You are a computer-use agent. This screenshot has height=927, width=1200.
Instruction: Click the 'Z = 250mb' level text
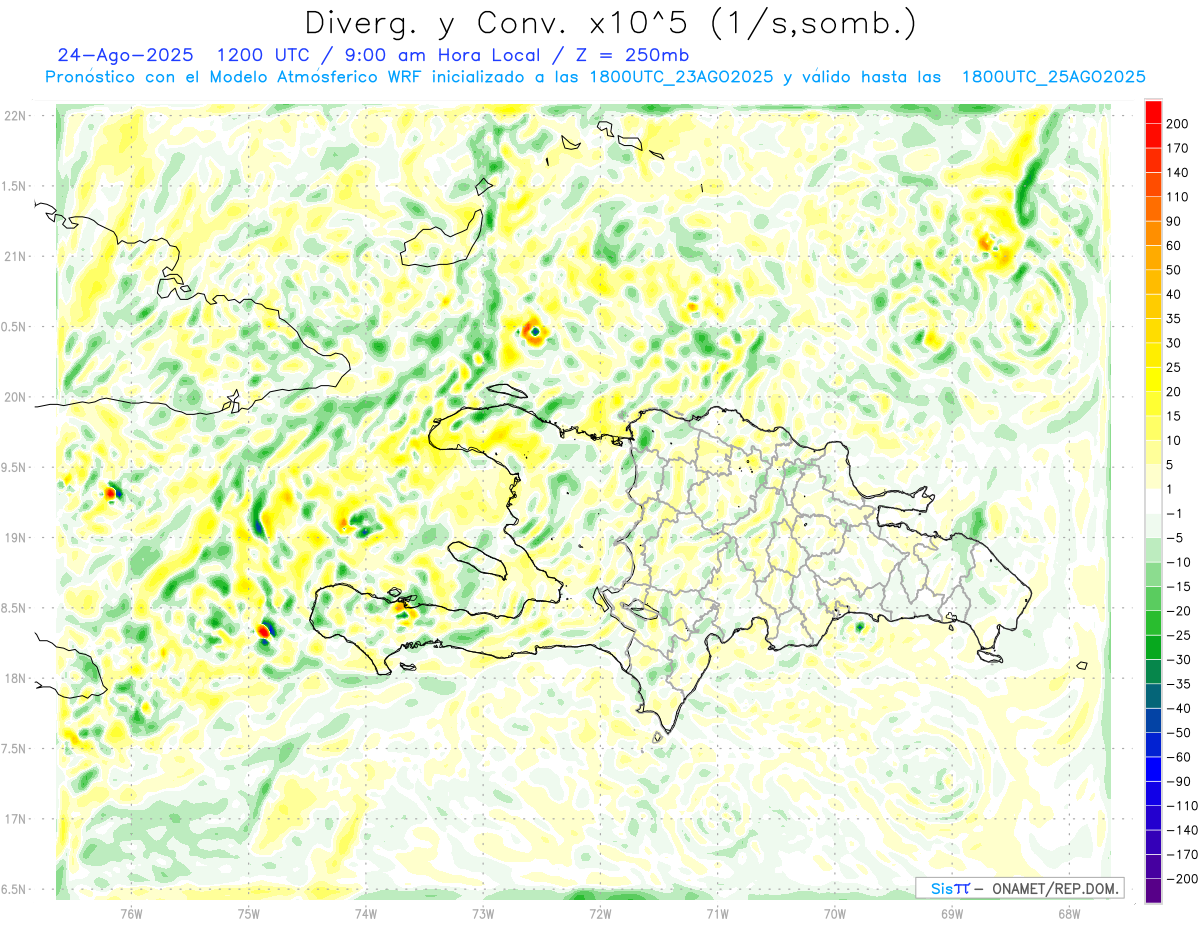pyautogui.click(x=632, y=55)
